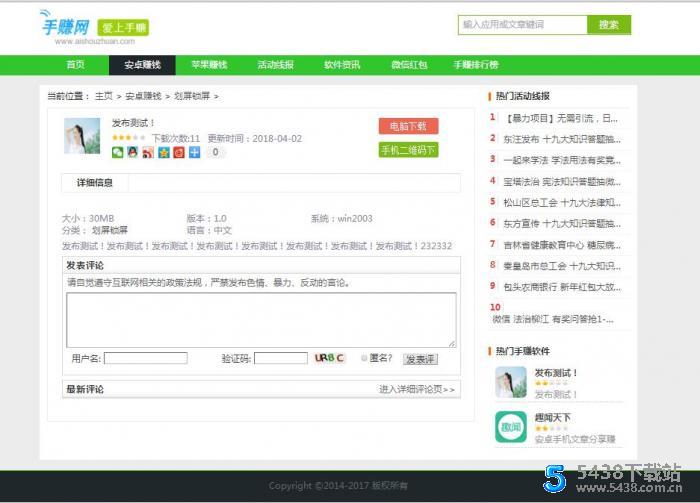Image resolution: width=700 pixels, height=503 pixels.
Task: Click the 手赚网 site logo
Action: coord(65,27)
